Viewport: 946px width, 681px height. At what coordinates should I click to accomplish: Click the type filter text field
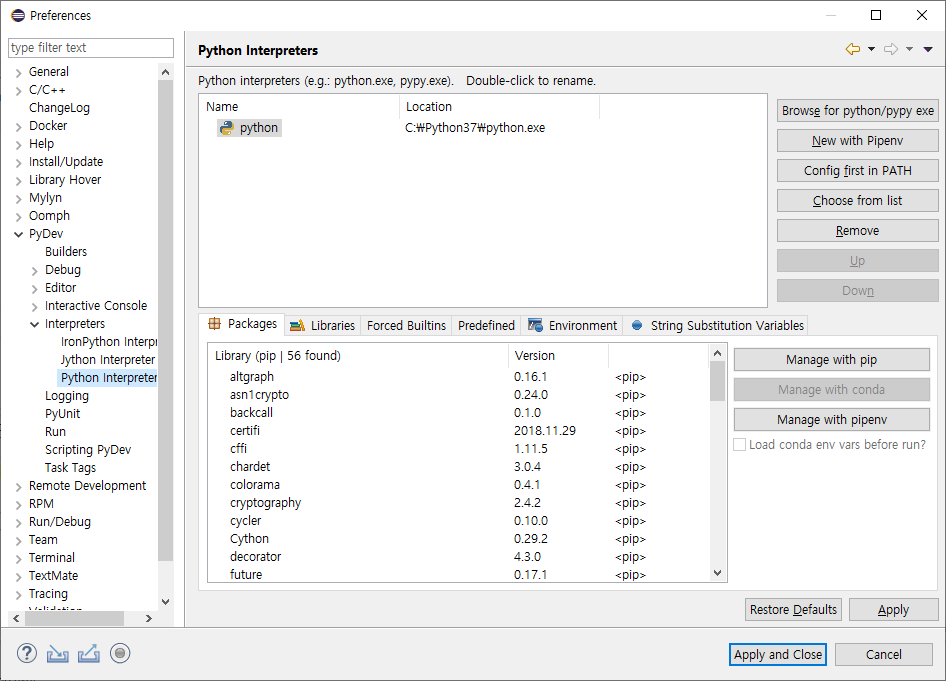pyautogui.click(x=91, y=48)
